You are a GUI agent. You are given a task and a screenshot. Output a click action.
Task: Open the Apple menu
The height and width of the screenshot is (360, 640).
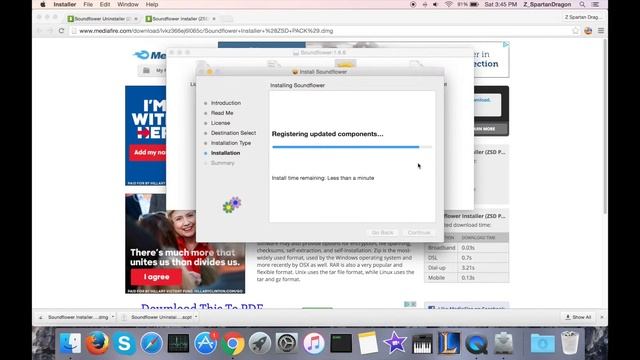click(x=42, y=4)
